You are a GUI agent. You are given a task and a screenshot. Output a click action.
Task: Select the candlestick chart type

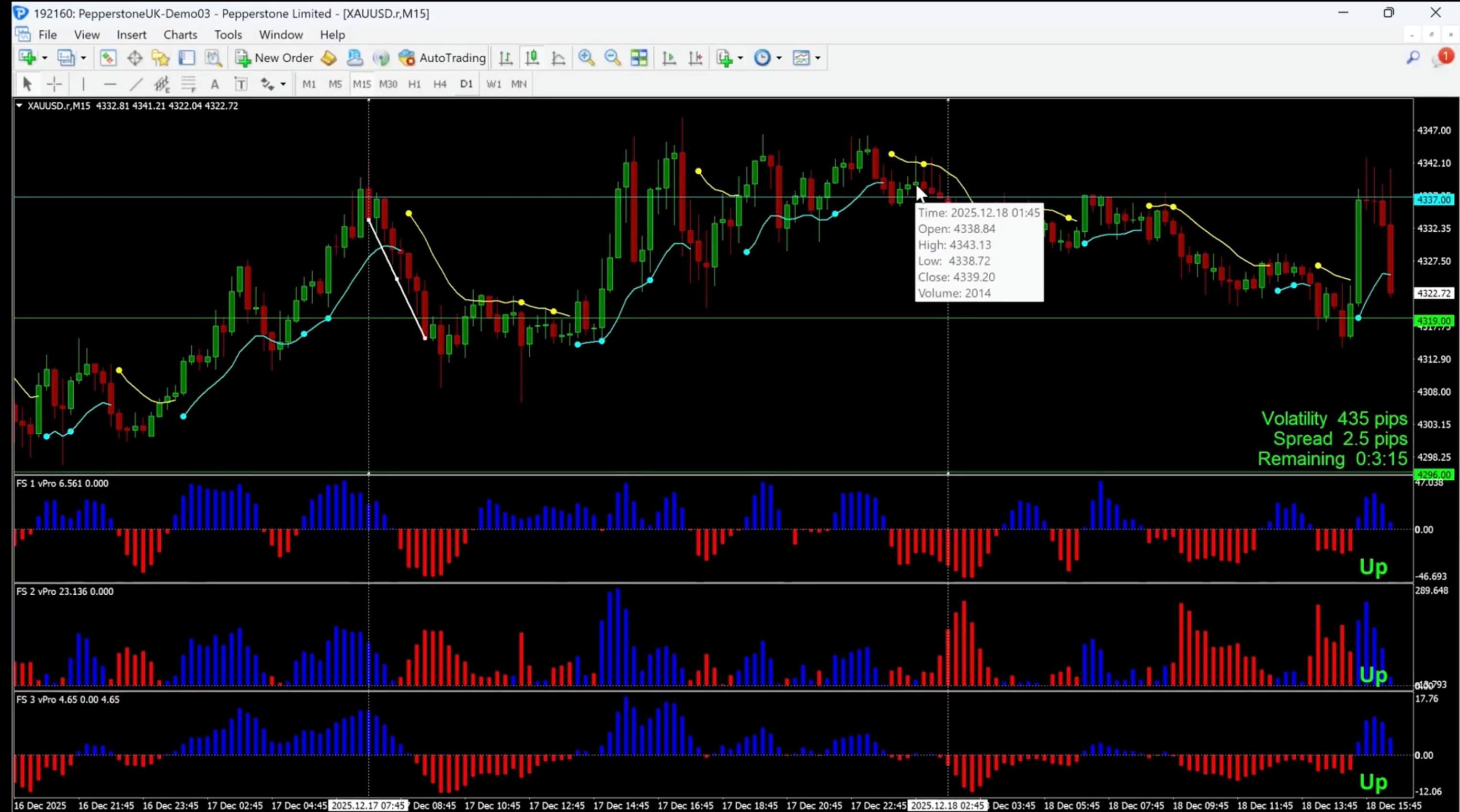point(532,57)
